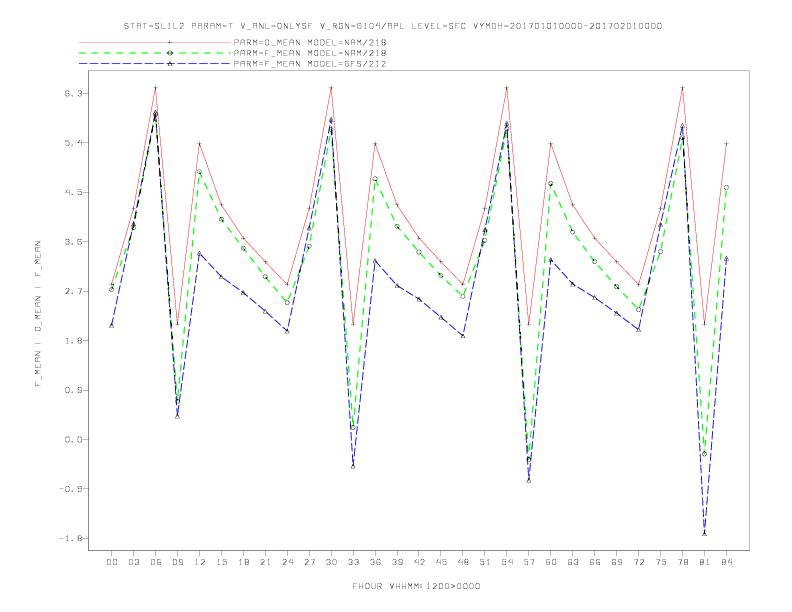Viewport: 792px width, 612px height.
Task: Click the blue GFS triangle marker at hour 33
Action: click(353, 466)
